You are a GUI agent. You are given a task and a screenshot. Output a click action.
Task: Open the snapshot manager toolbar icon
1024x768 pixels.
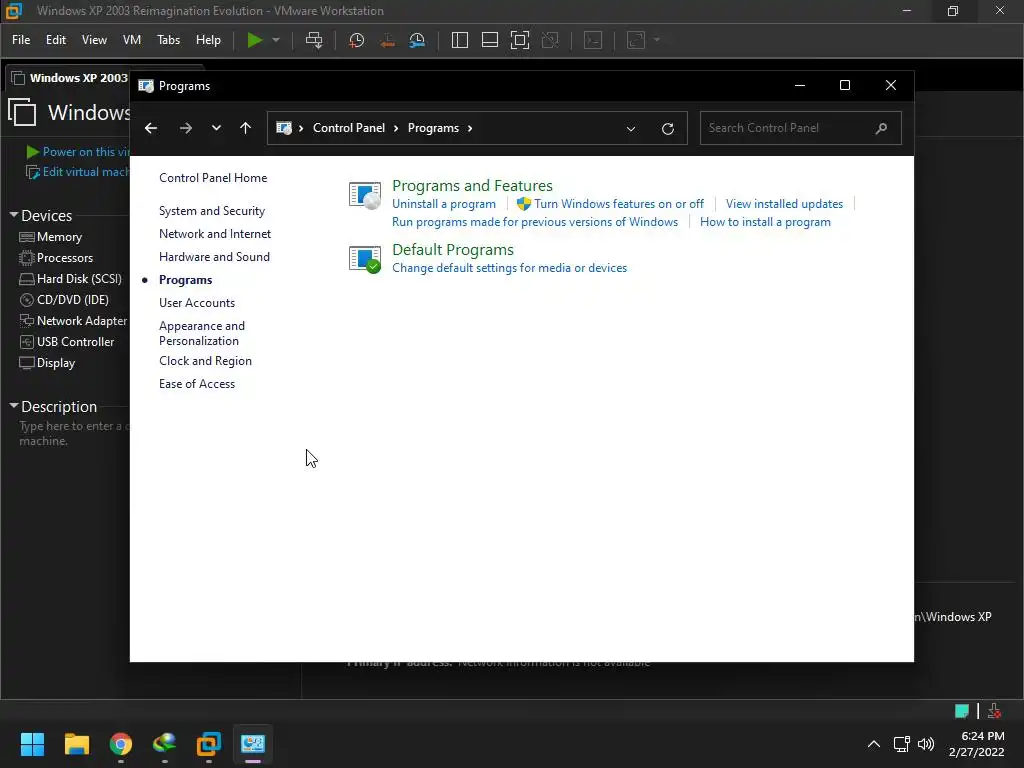tap(417, 40)
